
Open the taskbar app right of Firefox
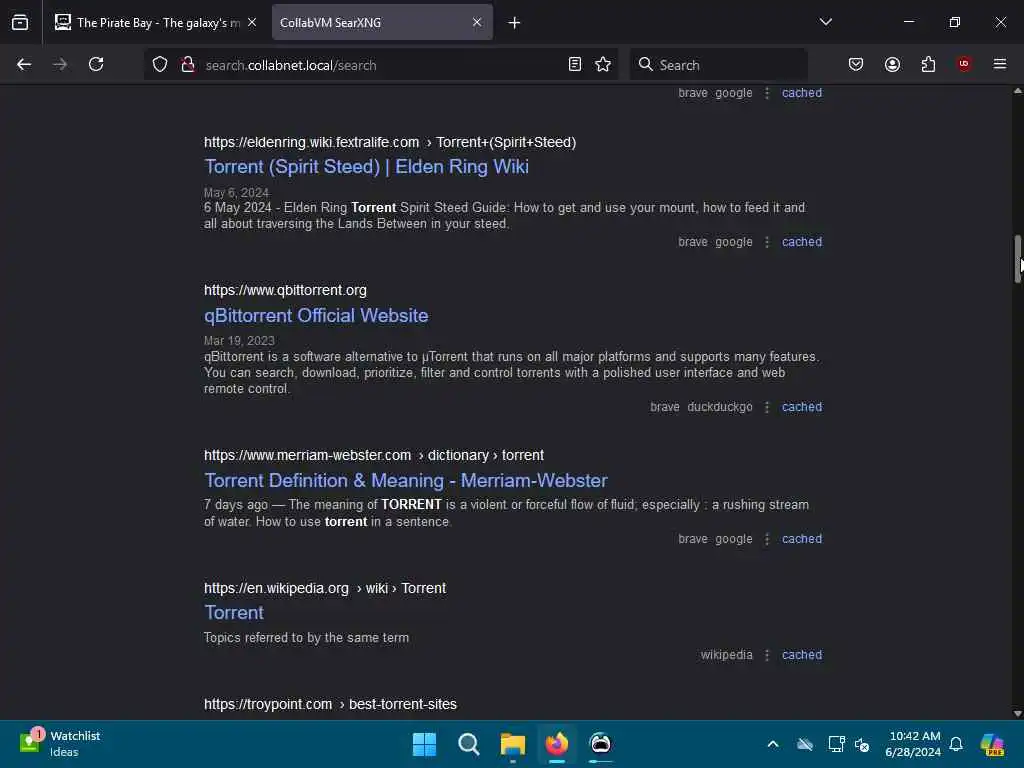pos(601,744)
